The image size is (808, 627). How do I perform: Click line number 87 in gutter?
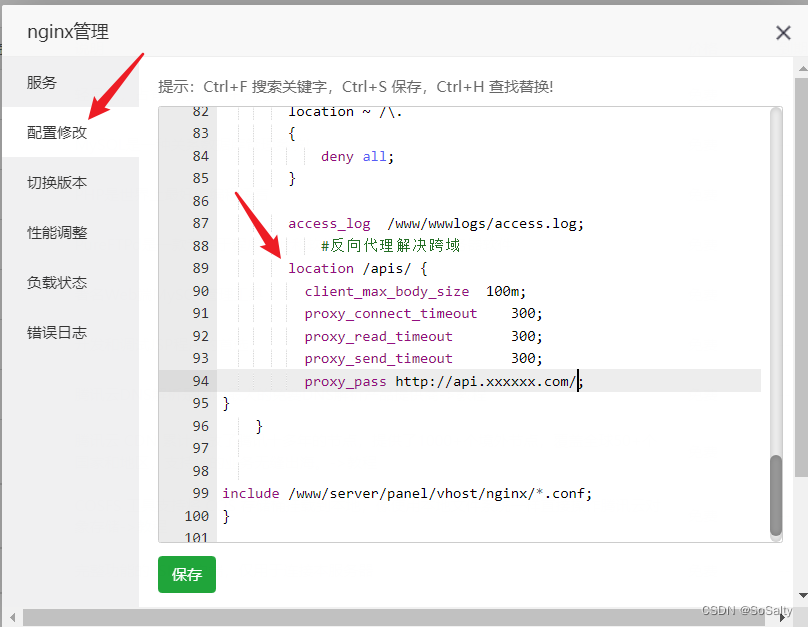click(x=200, y=224)
